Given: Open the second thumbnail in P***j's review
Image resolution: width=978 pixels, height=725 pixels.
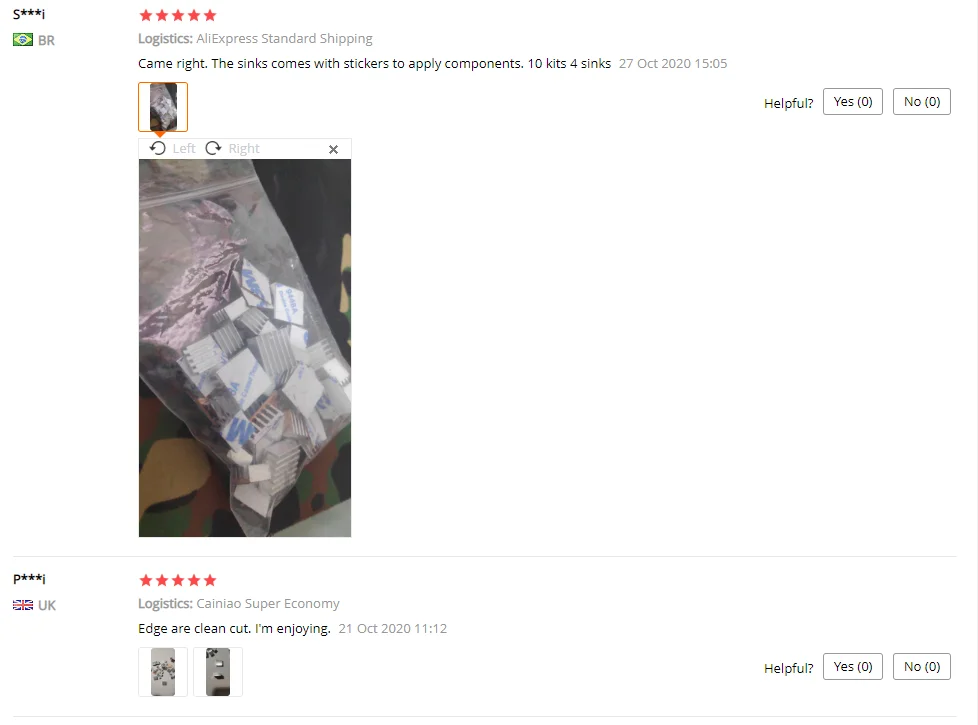Looking at the screenshot, I should point(218,672).
